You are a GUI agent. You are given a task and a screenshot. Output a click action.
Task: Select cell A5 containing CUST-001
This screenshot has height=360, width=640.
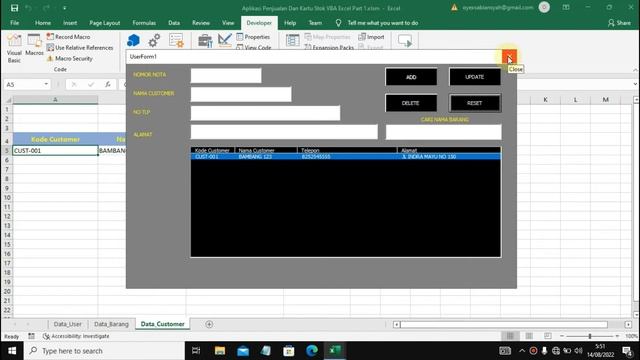[55, 151]
